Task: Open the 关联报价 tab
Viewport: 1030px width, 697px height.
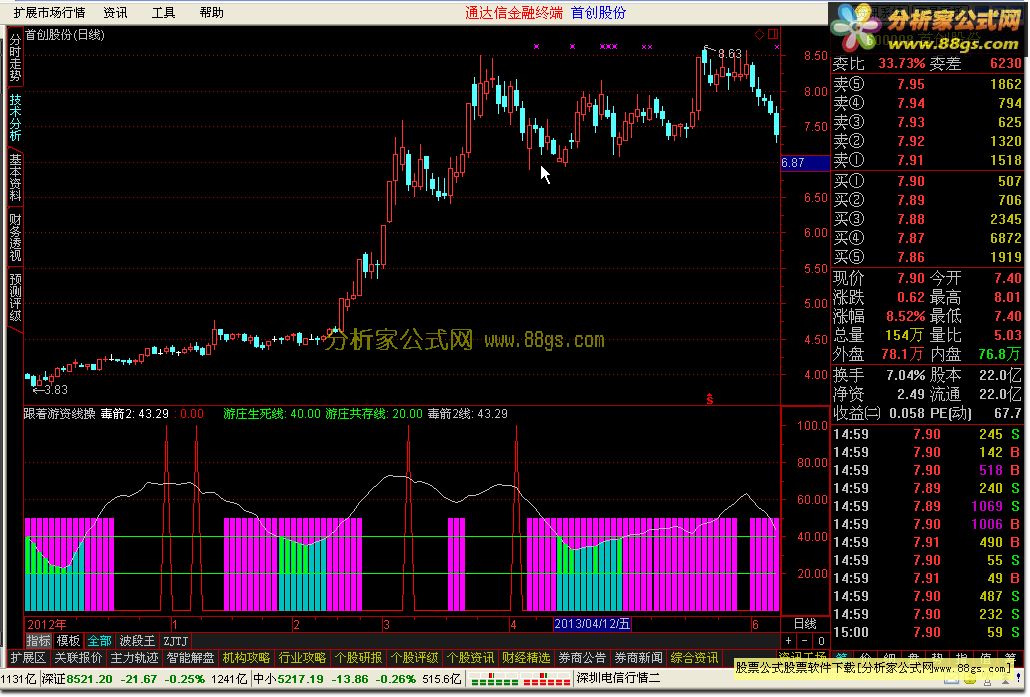Action: point(78,658)
